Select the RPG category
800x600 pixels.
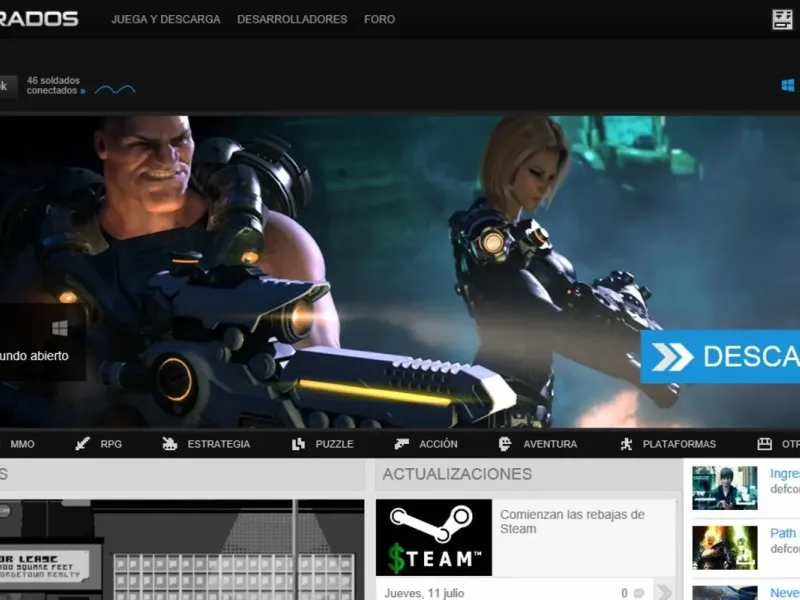(x=111, y=444)
